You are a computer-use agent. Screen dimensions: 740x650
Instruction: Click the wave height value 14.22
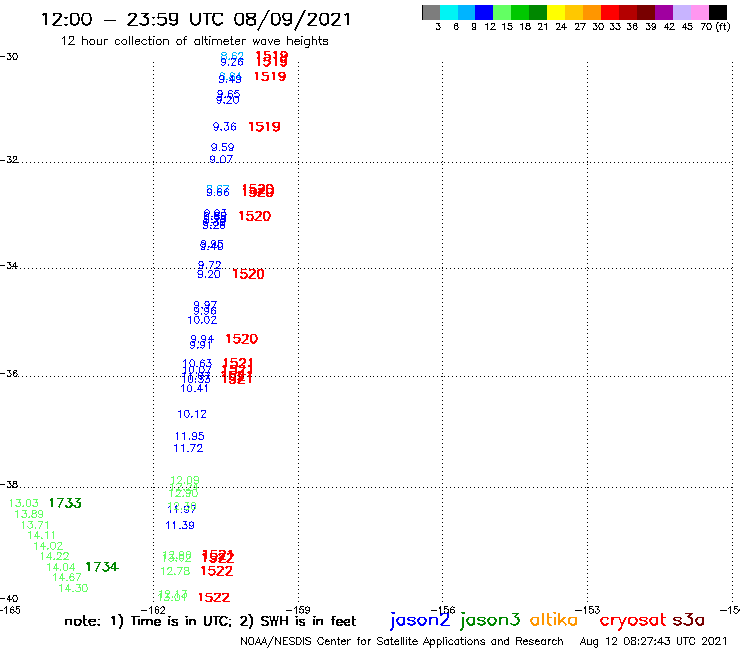point(55,556)
